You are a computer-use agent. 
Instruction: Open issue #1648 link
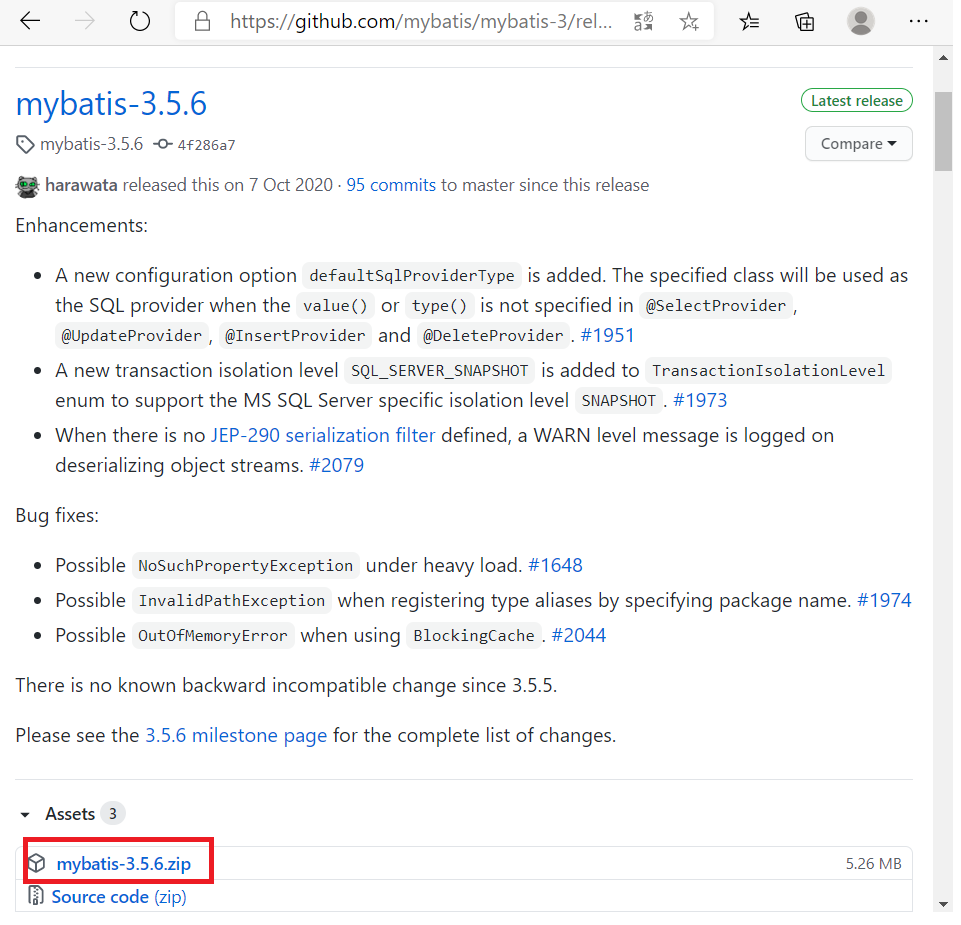pos(555,565)
